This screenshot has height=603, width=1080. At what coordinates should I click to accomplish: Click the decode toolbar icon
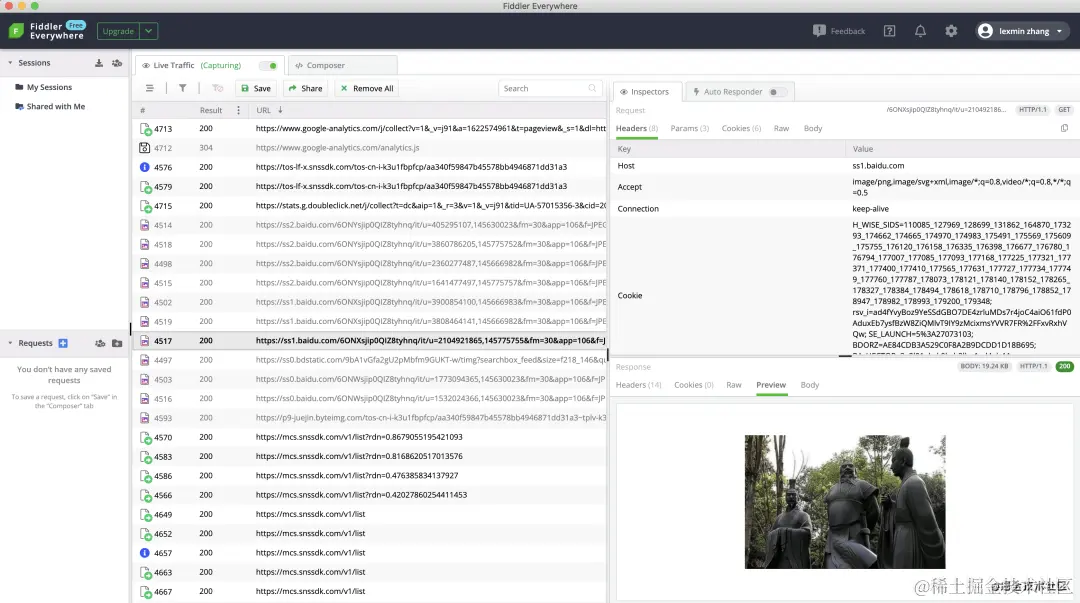click(x=218, y=88)
